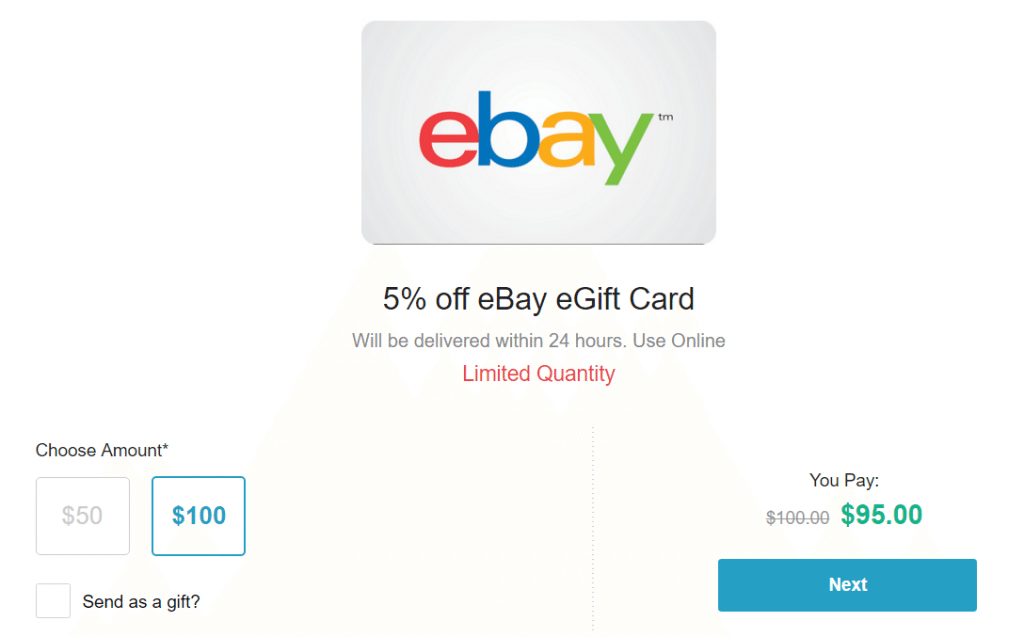Click the "Send as a gift?" label text
This screenshot has width=1024, height=637.
[141, 602]
